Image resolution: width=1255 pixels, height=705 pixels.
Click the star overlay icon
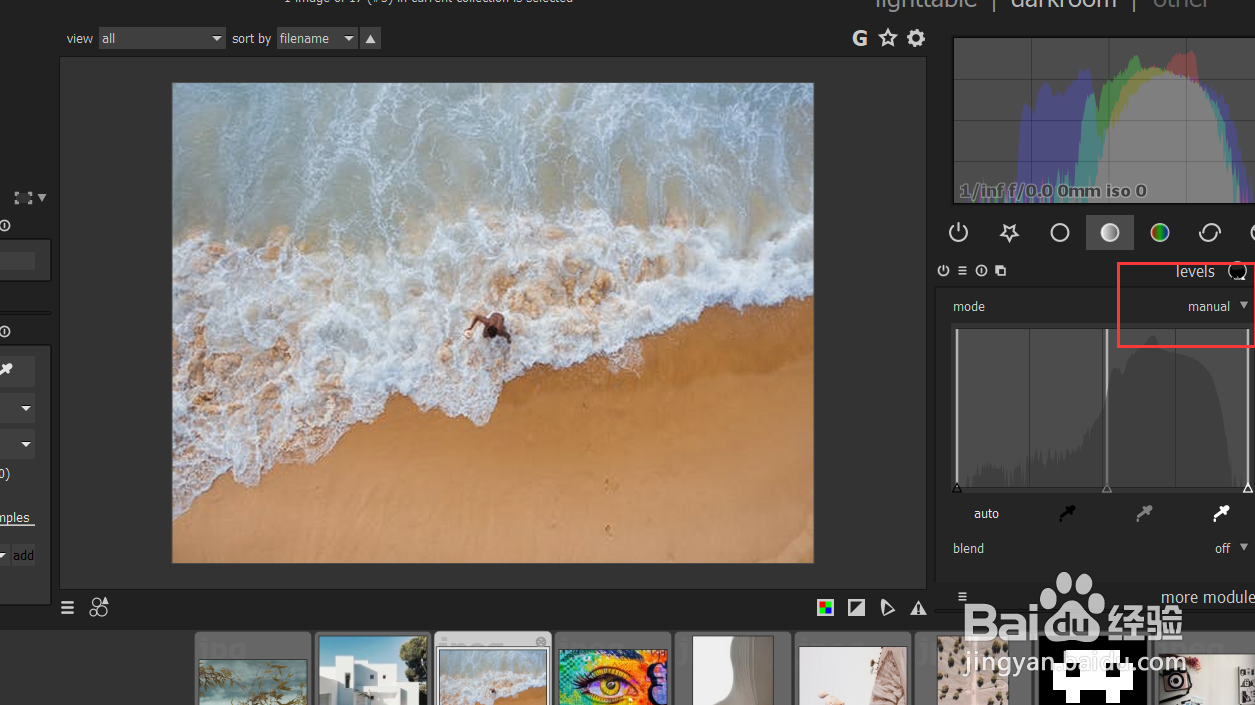tap(887, 38)
